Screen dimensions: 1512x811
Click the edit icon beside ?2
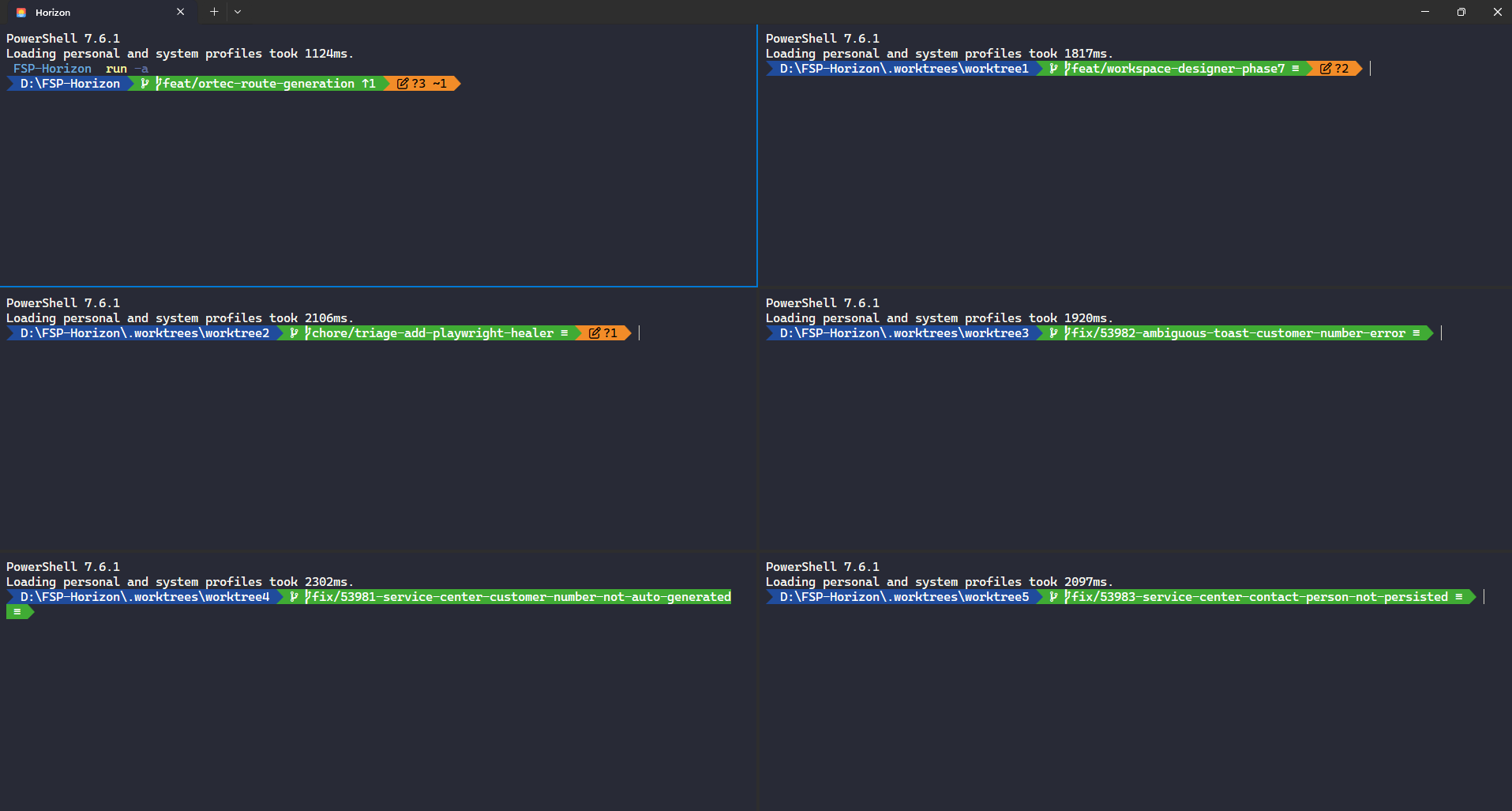pyautogui.click(x=1326, y=69)
